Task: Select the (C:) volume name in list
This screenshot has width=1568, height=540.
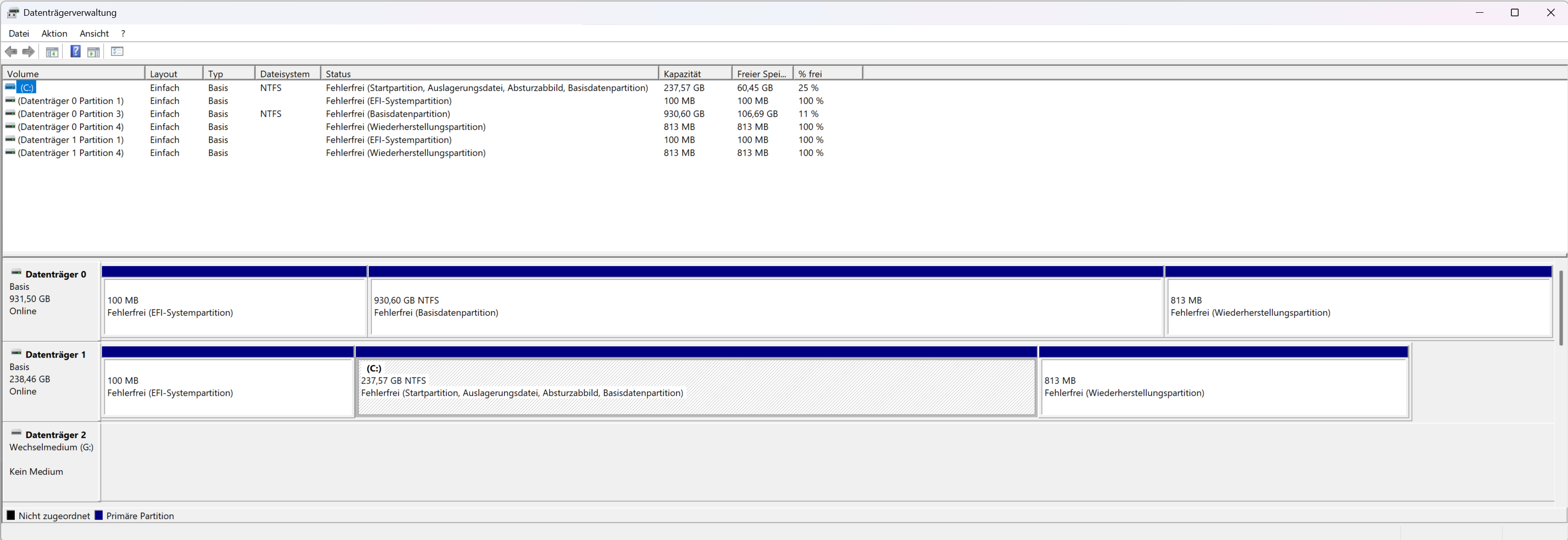Action: click(x=27, y=88)
